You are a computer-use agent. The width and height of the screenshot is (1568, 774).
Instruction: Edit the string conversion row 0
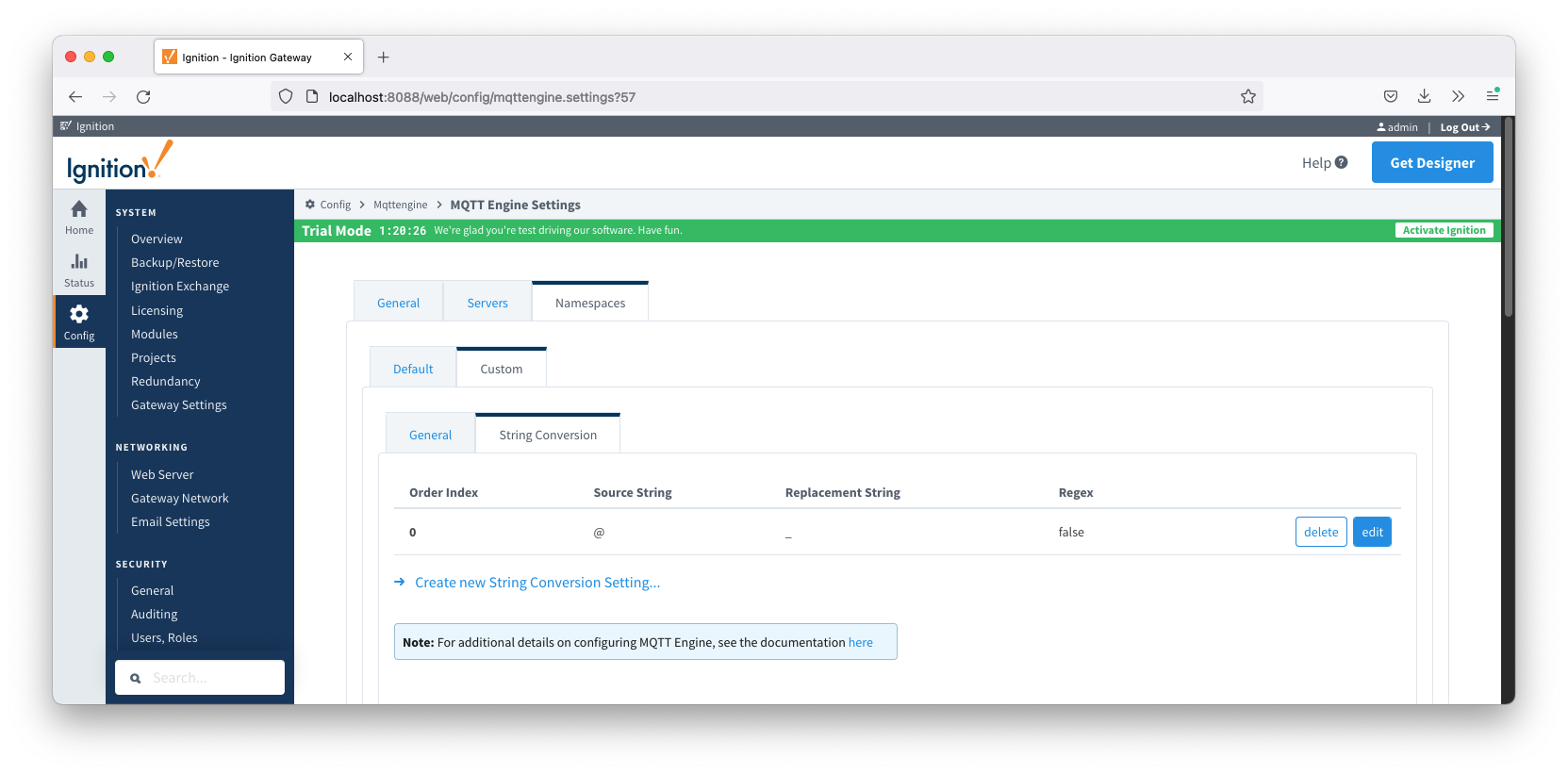[1372, 532]
